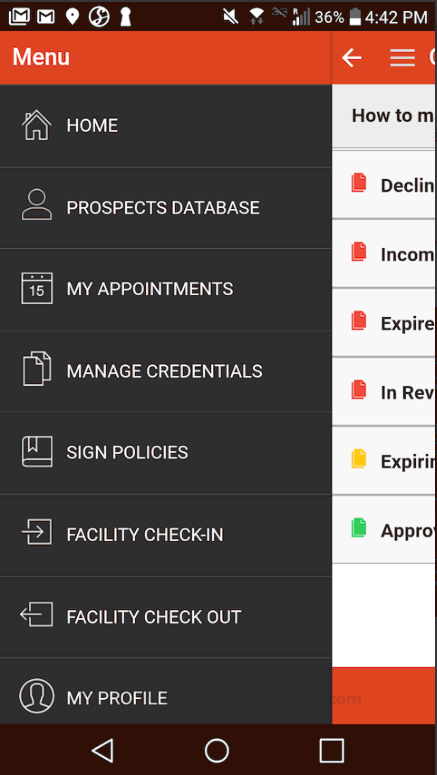Screen dimensions: 437x775
Task: Tap the Facility Check-In arrow icon
Action: click(37, 532)
